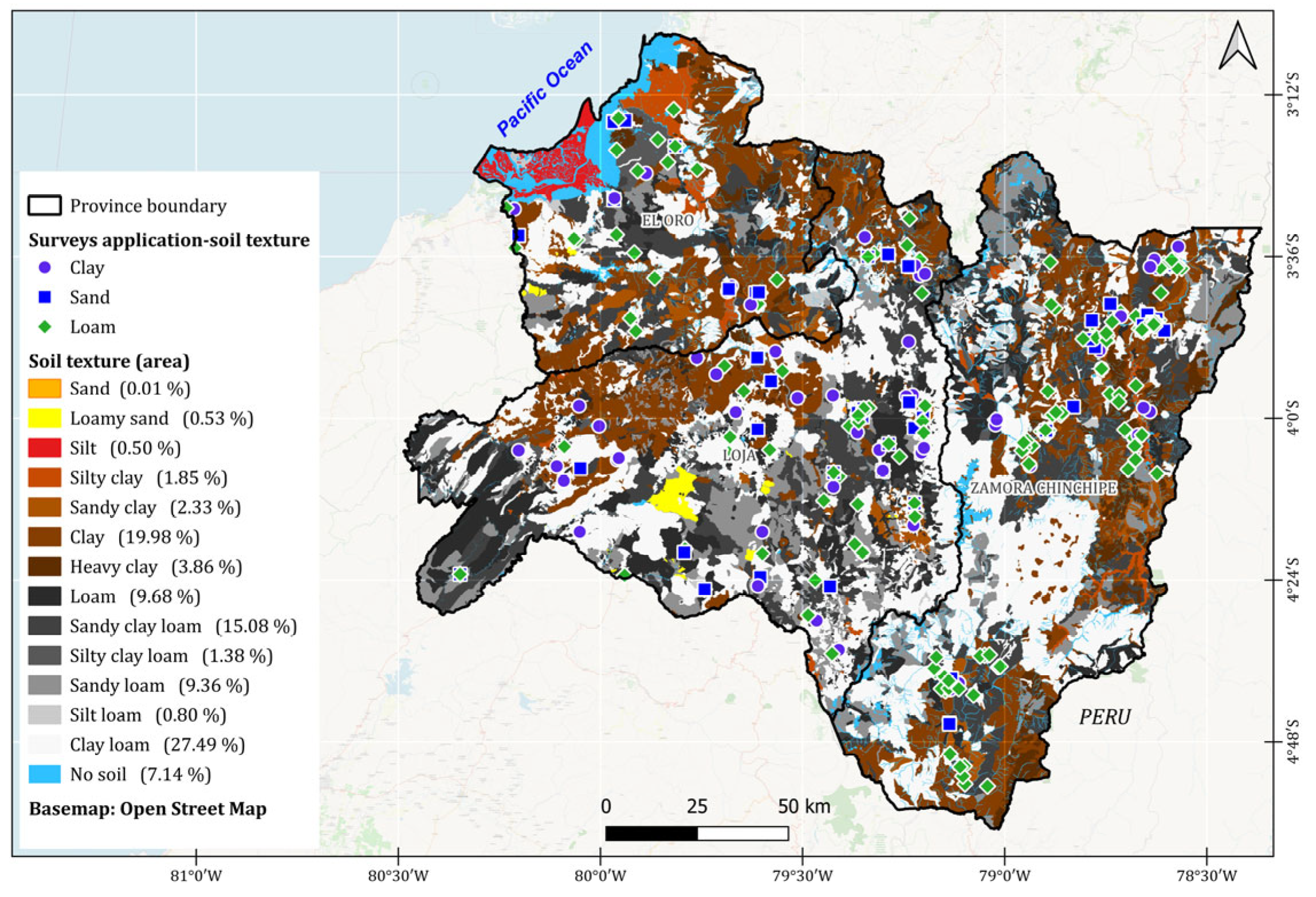
Task: Click the EL ORO province label
Action: [x=667, y=221]
